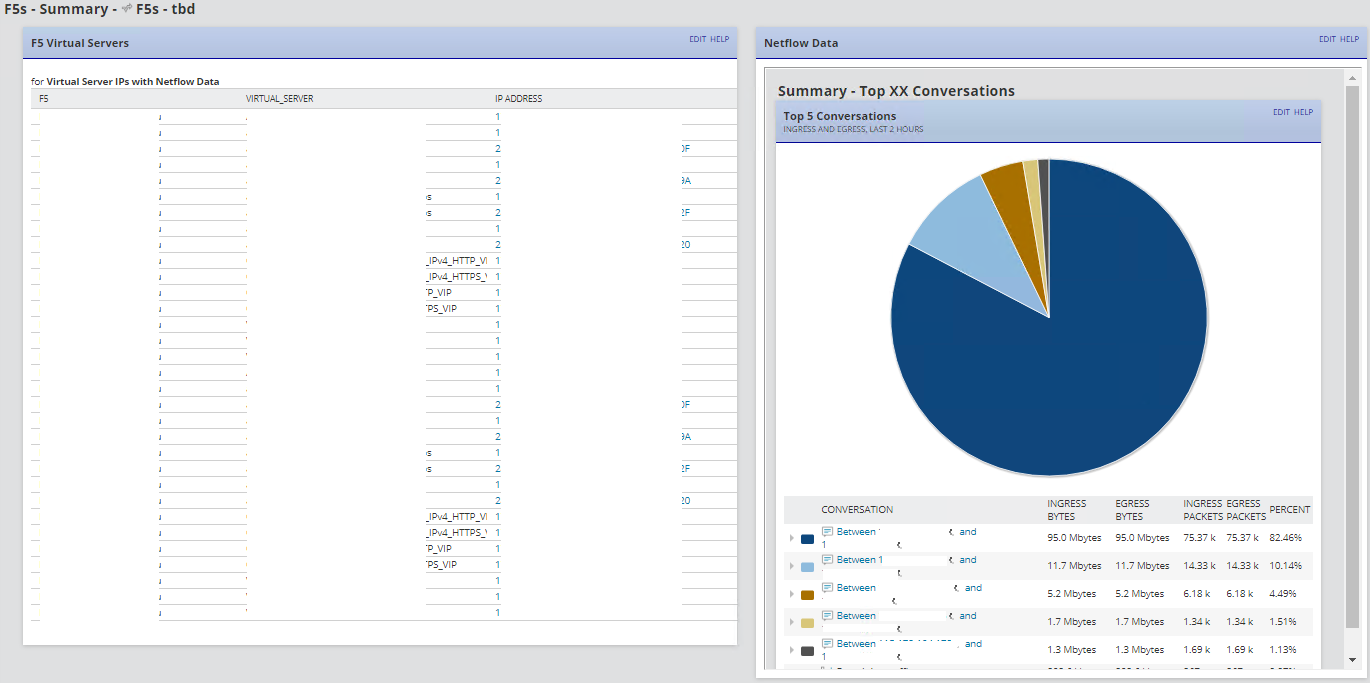
Task: Click the 10.14% percent value
Action: (x=1285, y=566)
